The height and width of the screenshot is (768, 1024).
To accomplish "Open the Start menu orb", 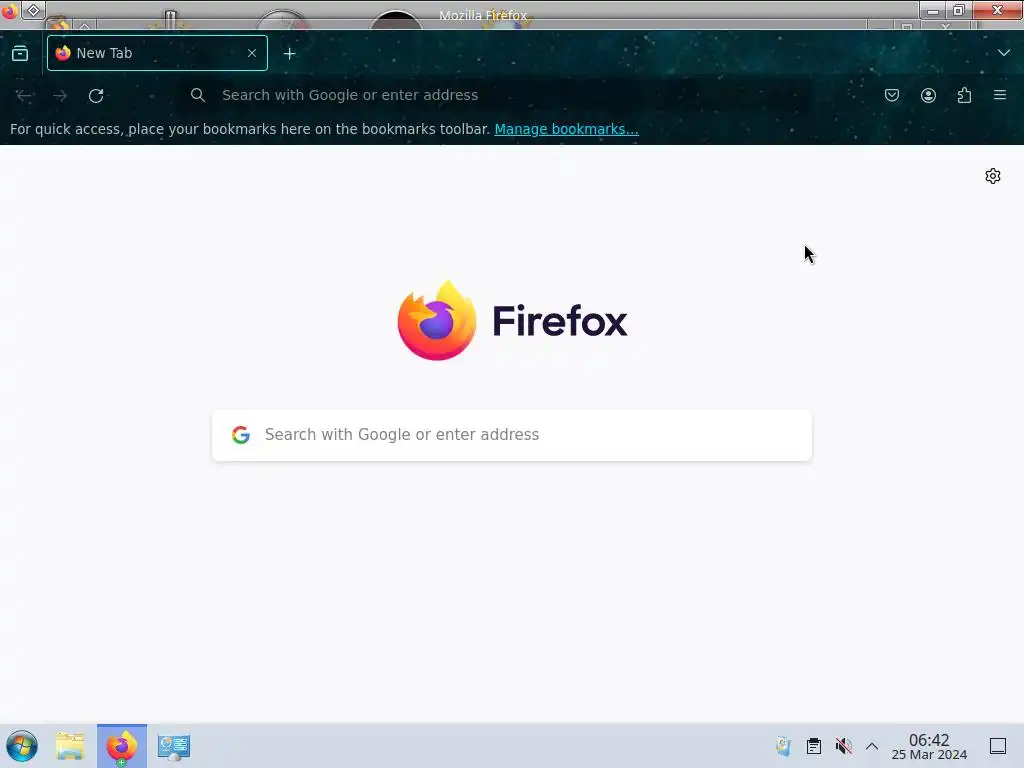I will 22,746.
